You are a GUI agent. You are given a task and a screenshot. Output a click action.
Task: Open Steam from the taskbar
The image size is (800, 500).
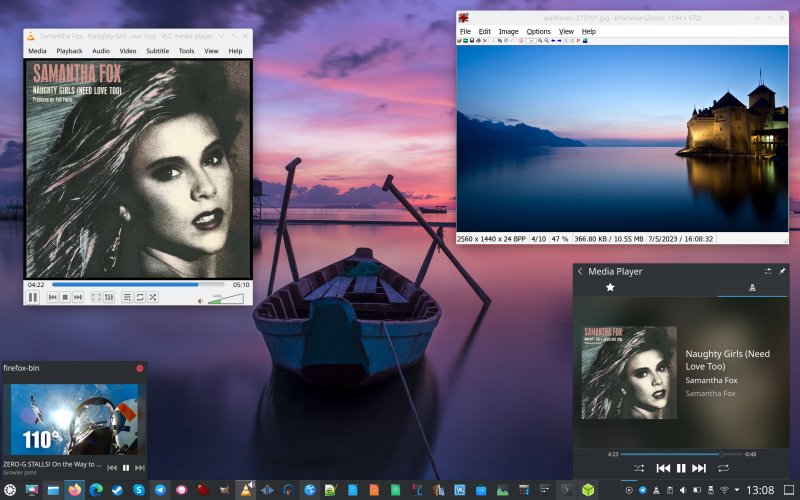tap(117, 490)
